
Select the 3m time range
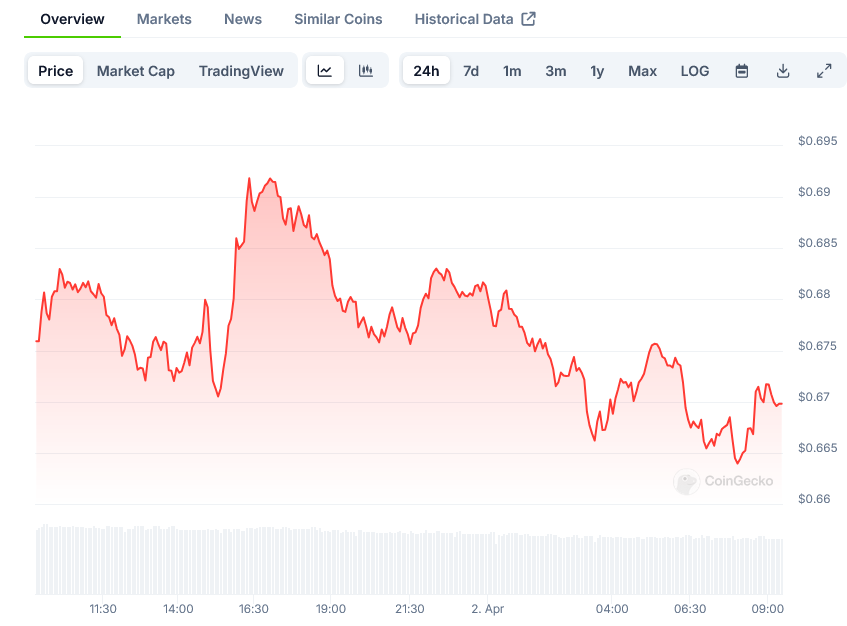click(x=556, y=71)
